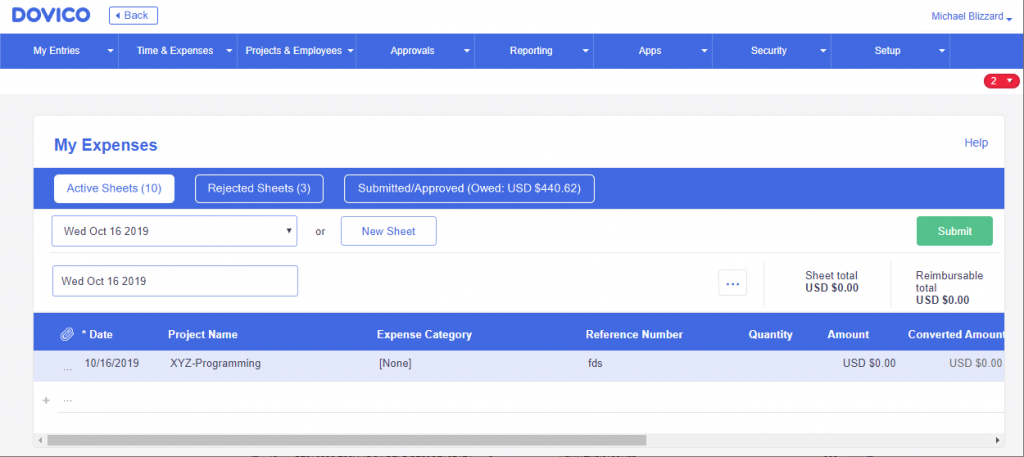Expand the Reporting menu arrow
Image resolution: width=1024 pixels, height=457 pixels.
click(x=586, y=51)
